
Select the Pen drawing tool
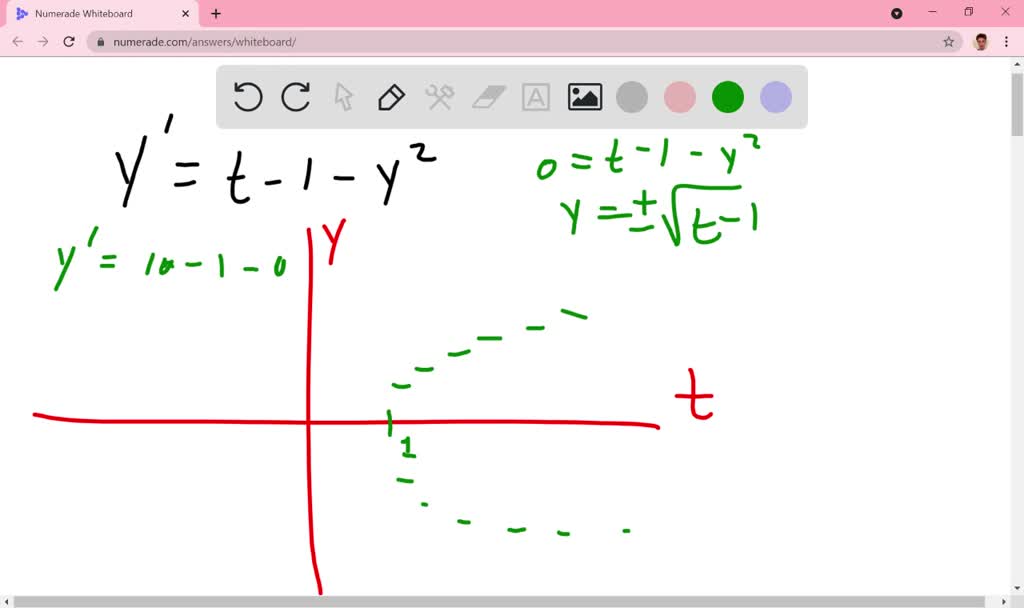pos(390,97)
